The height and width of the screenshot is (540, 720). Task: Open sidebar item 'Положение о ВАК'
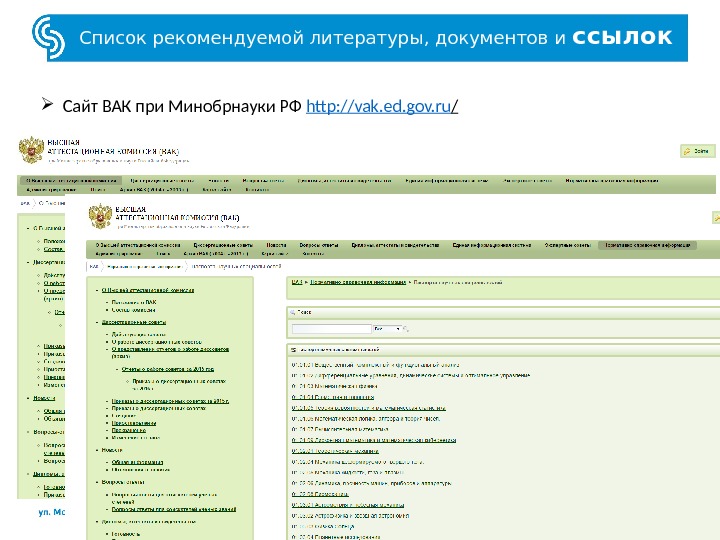pyautogui.click(x=134, y=302)
